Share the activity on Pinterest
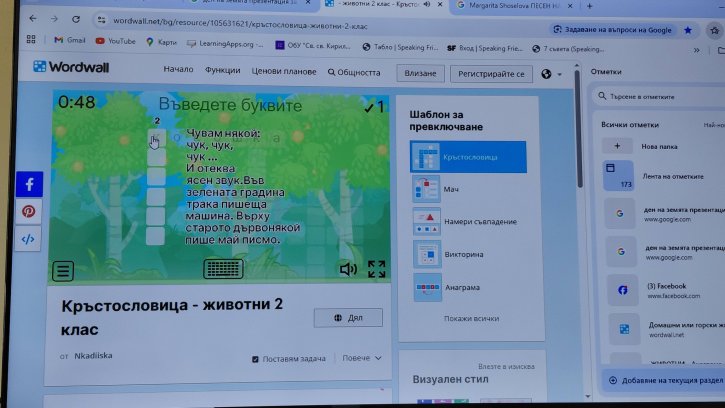This screenshot has width=725, height=408. [x=29, y=211]
